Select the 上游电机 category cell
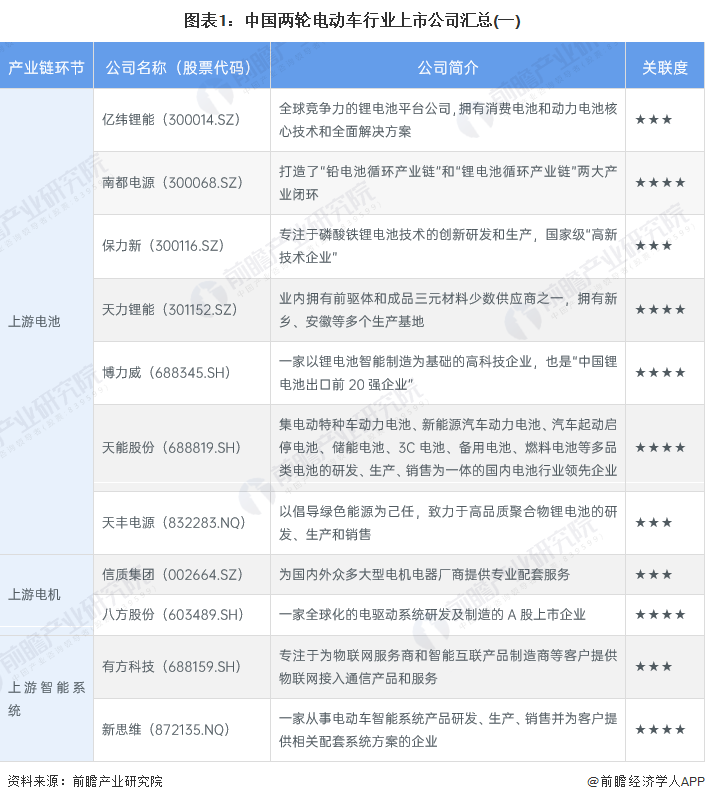705x802 pixels. 34,594
